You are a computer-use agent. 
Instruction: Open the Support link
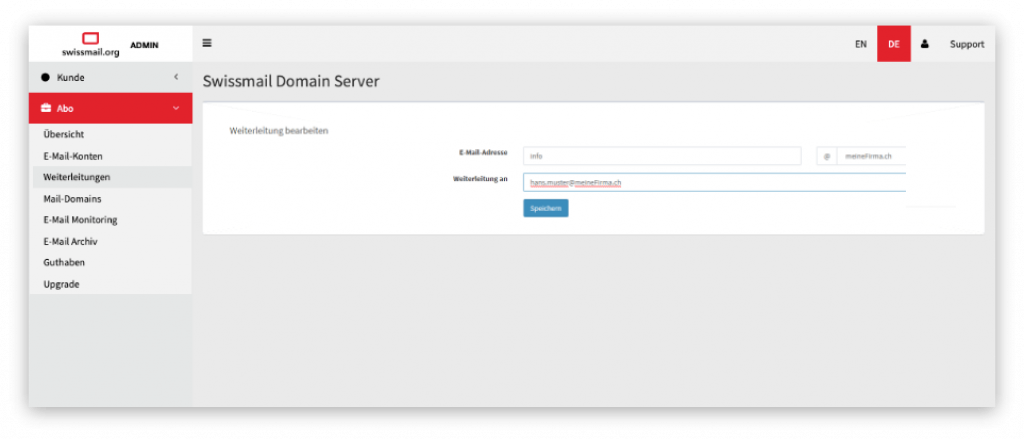(x=966, y=44)
